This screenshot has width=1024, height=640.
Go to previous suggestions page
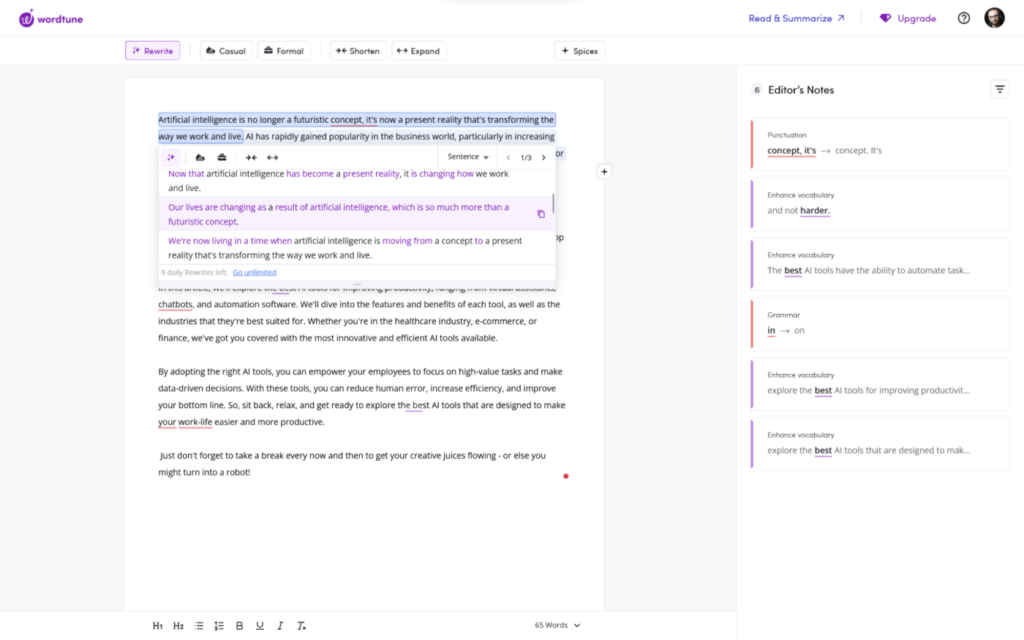coord(508,157)
